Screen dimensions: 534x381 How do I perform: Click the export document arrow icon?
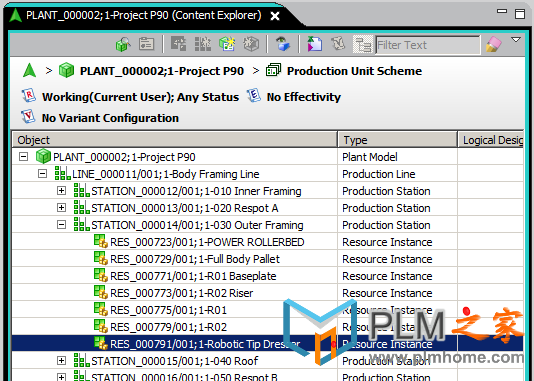point(315,44)
